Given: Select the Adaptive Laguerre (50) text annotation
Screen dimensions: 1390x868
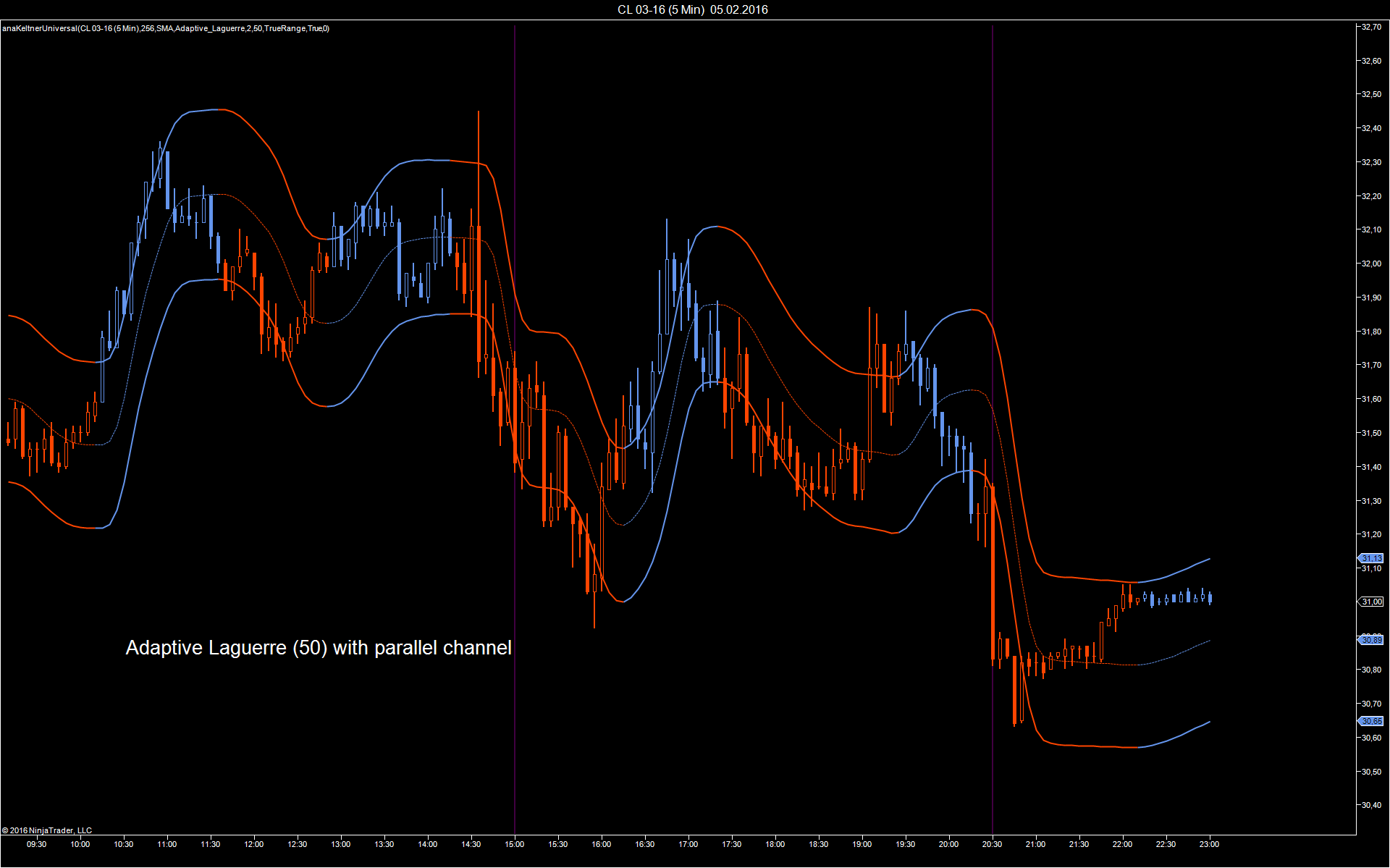Looking at the screenshot, I should 319,647.
